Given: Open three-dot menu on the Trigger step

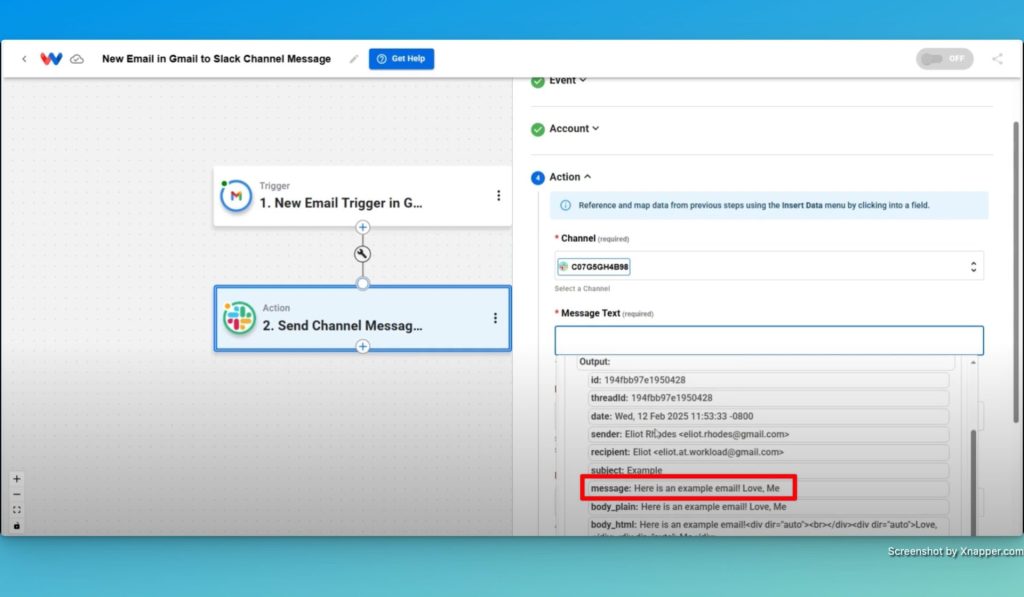Looking at the screenshot, I should click(x=498, y=195).
